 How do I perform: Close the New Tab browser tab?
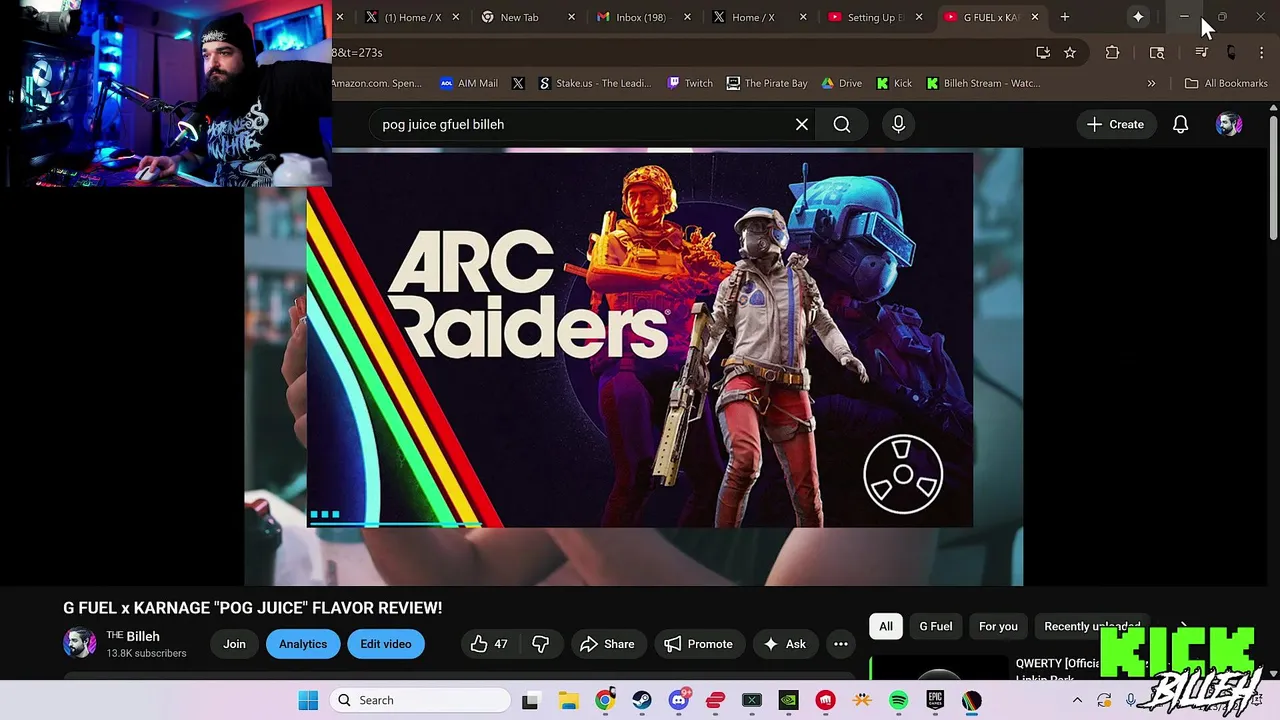tap(572, 17)
